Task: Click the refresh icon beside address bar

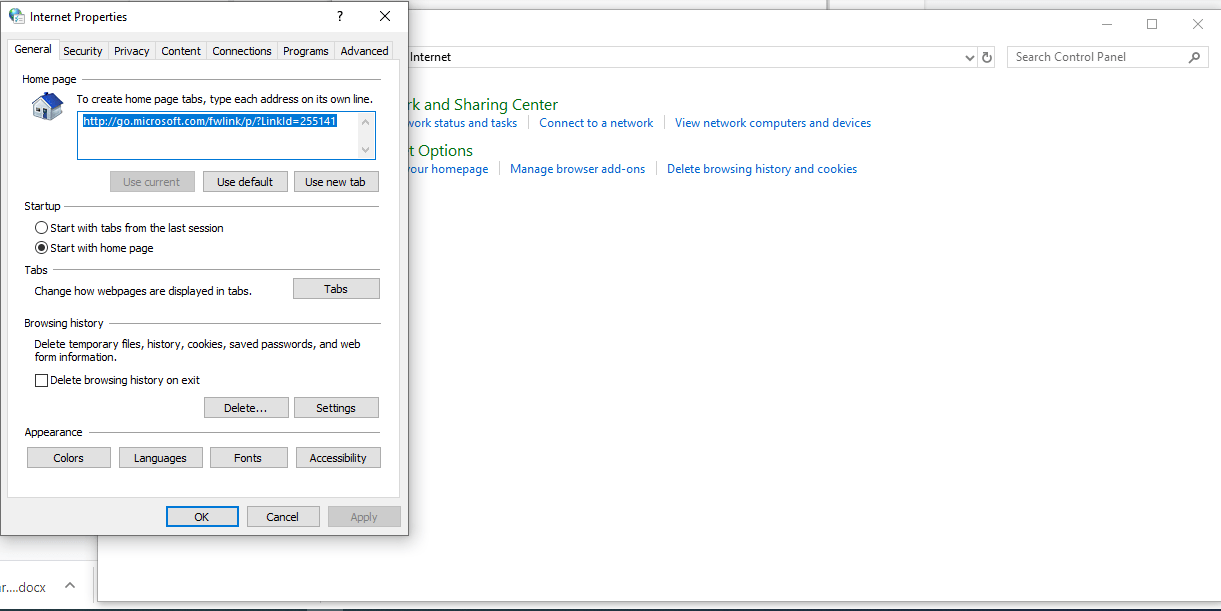Action: pyautogui.click(x=987, y=58)
